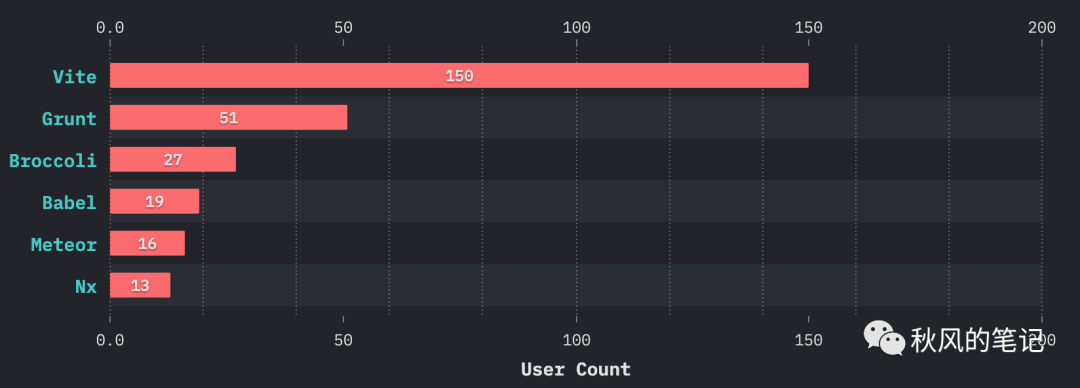The width and height of the screenshot is (1080, 388).
Task: Click the Broccoli label on the y-axis
Action: (x=53, y=161)
